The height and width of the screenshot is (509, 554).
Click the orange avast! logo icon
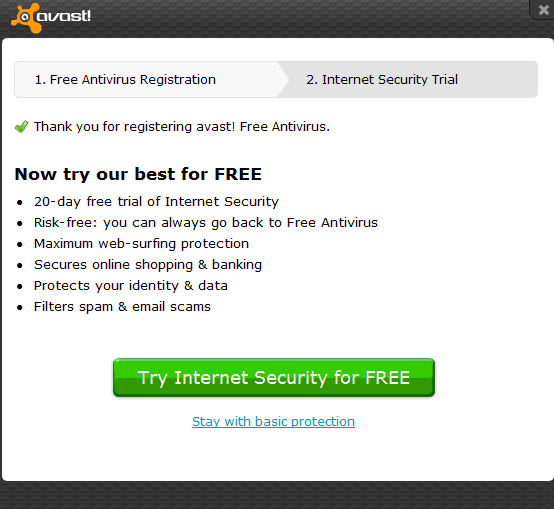[x=26, y=18]
